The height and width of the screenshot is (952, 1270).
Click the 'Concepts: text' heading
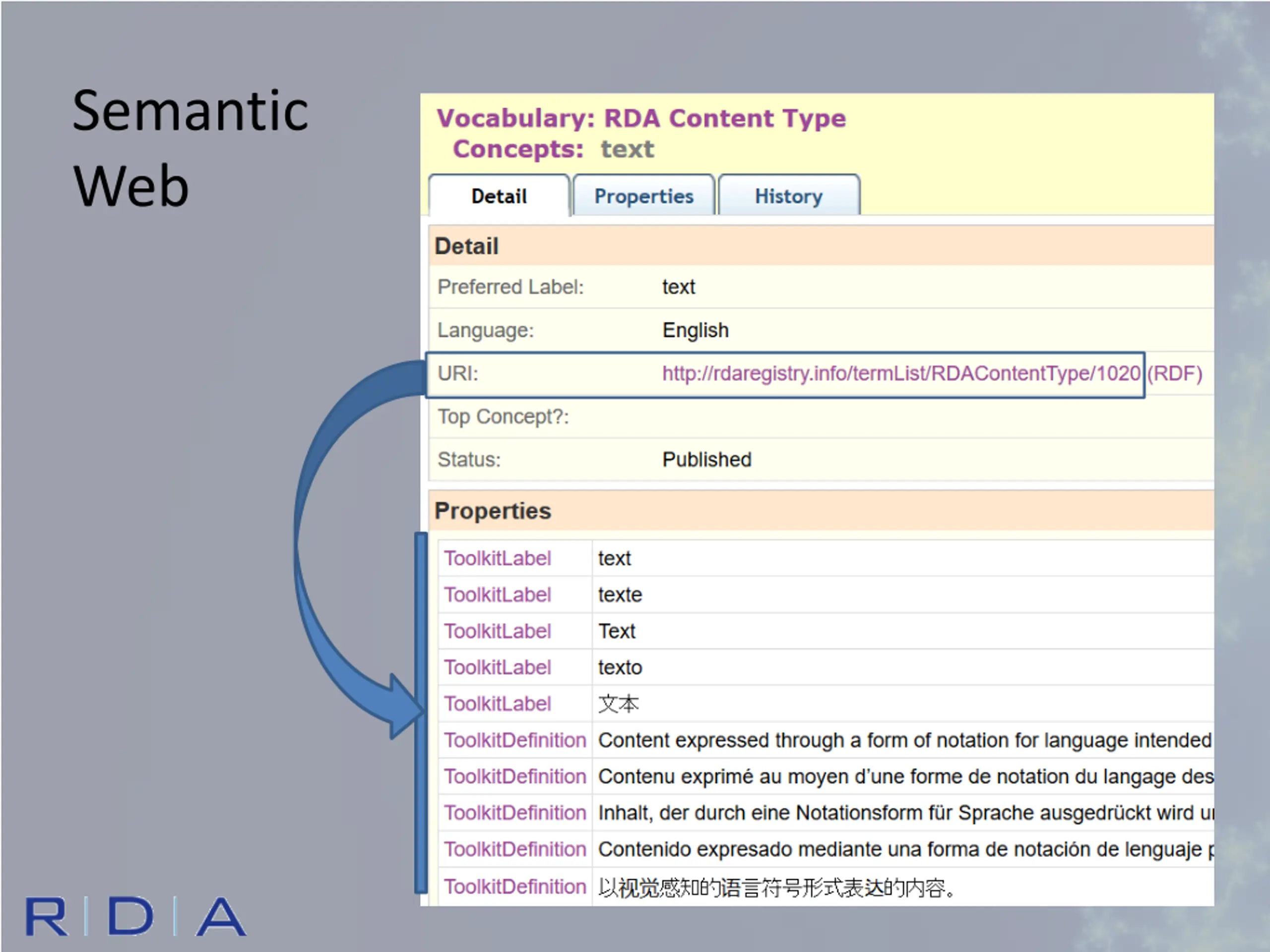[x=554, y=149]
